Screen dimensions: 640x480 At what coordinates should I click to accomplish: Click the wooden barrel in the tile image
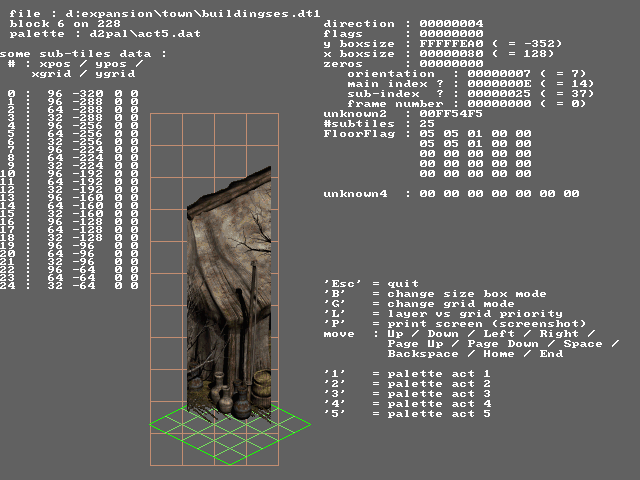262,387
